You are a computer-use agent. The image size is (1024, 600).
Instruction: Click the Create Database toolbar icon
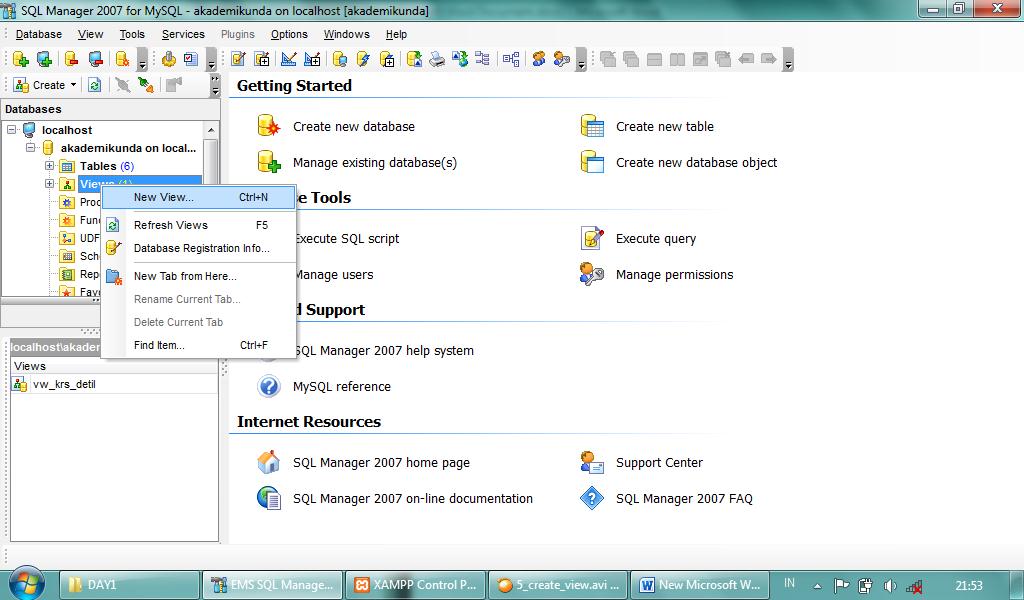[x=20, y=59]
